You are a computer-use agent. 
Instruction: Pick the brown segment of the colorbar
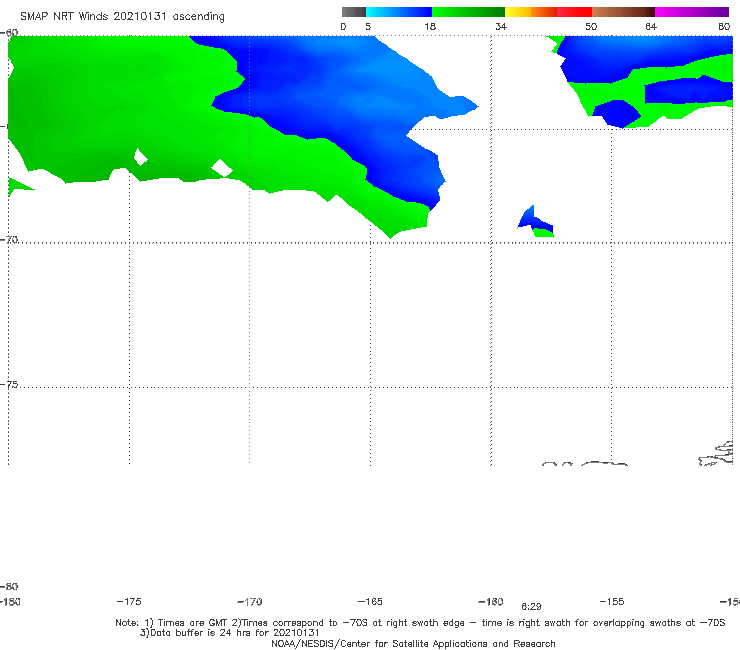[623, 12]
